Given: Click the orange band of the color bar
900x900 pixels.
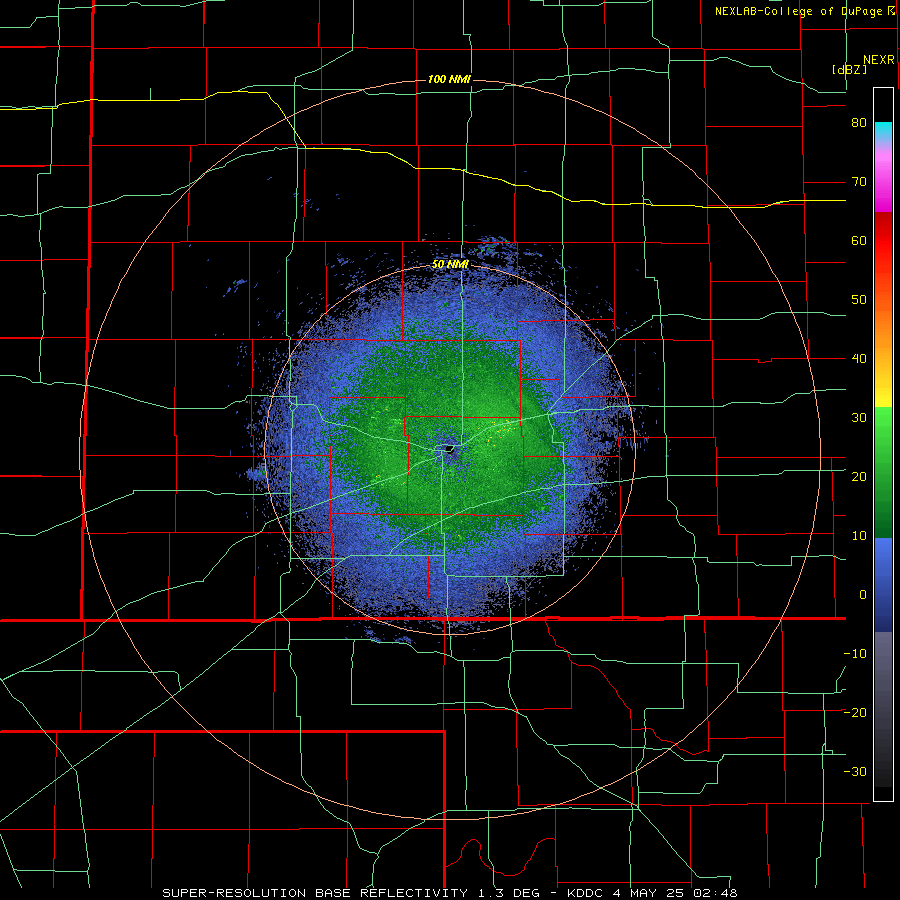Looking at the screenshot, I should [x=883, y=321].
